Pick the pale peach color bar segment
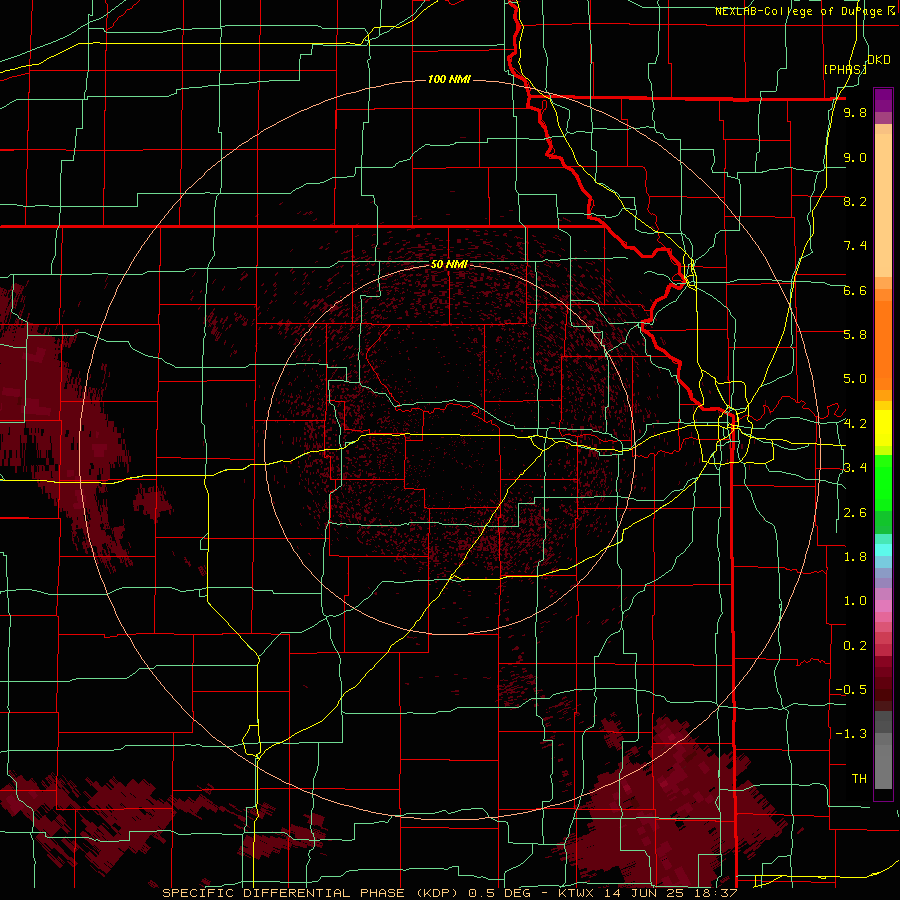Viewport: 900px width, 900px height. (x=883, y=207)
